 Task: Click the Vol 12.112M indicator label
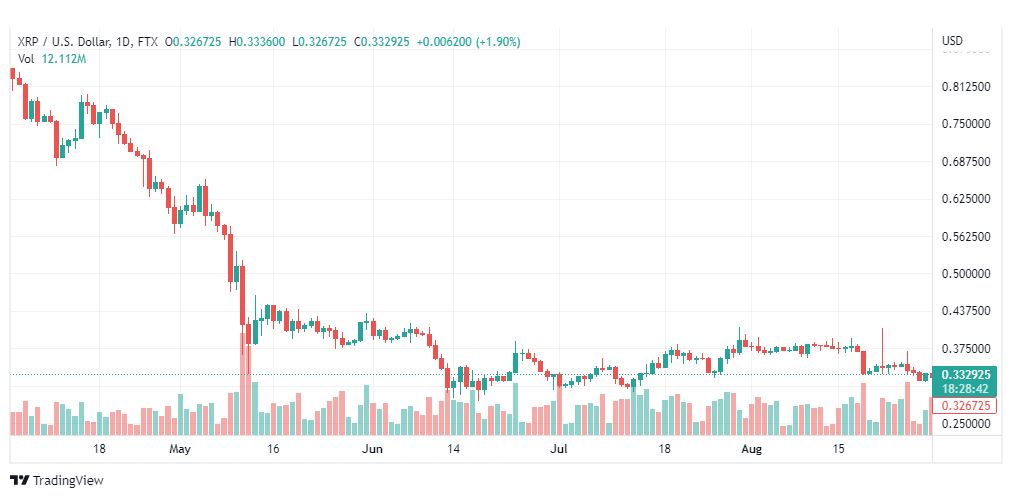pyautogui.click(x=52, y=59)
